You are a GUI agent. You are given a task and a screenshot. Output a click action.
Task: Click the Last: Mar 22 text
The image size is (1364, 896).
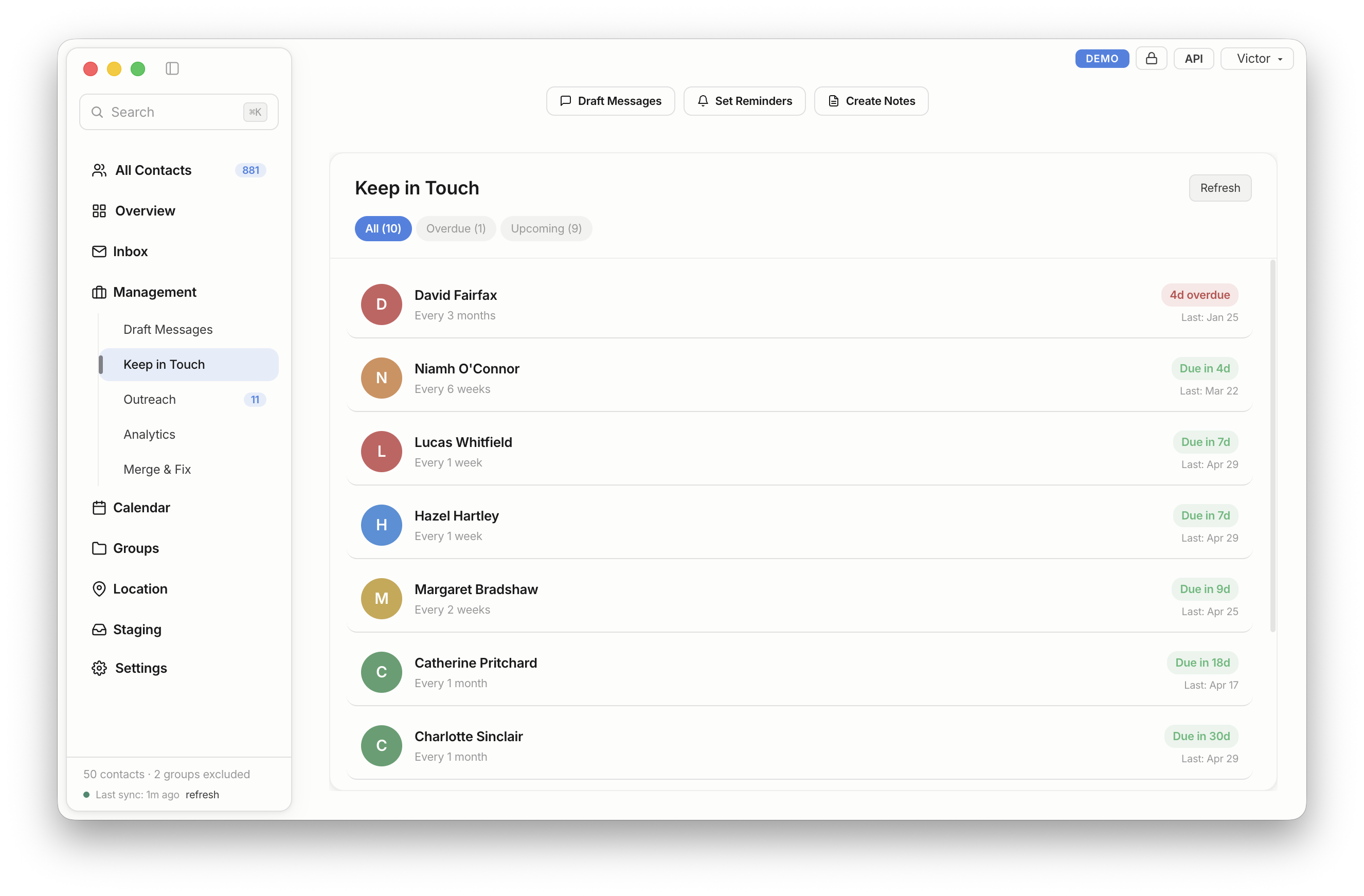tap(1209, 391)
